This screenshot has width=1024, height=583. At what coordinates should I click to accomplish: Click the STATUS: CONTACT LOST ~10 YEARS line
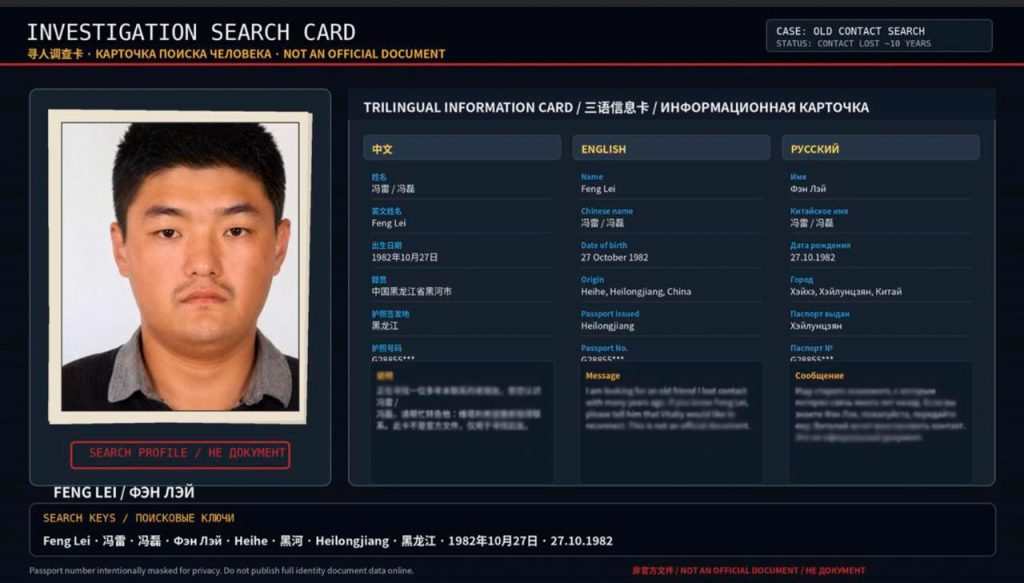(854, 44)
